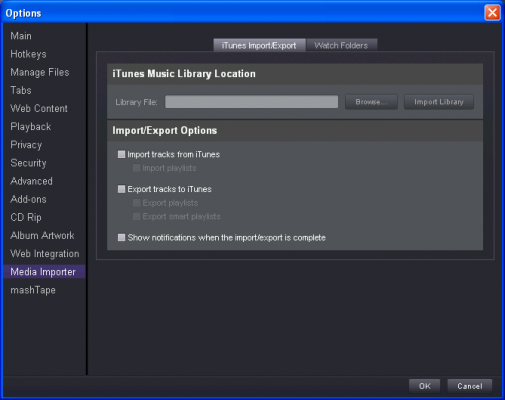505x400 pixels.
Task: Open Privacy settings
Action: tap(26, 145)
